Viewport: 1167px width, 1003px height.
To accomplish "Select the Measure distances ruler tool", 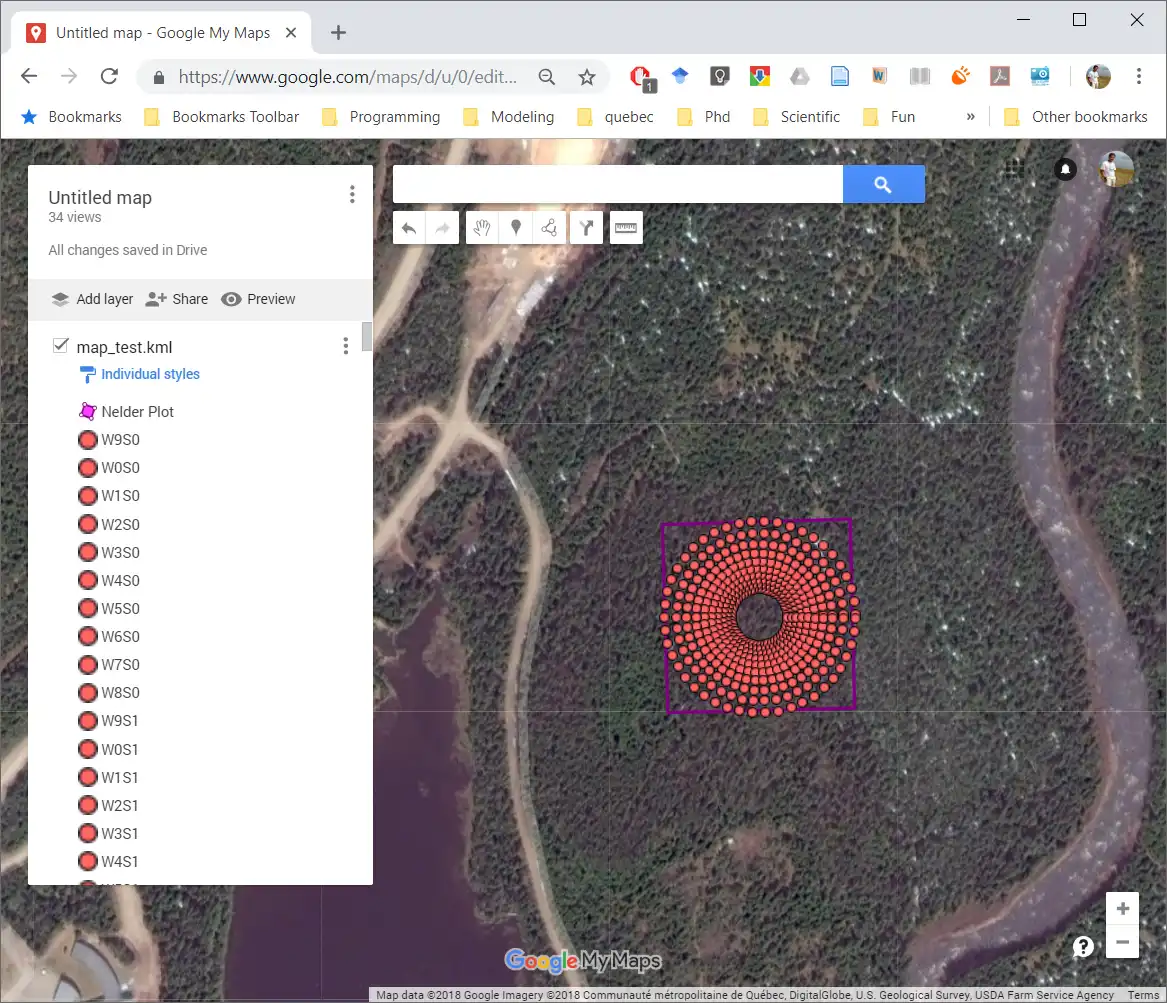I will point(626,228).
